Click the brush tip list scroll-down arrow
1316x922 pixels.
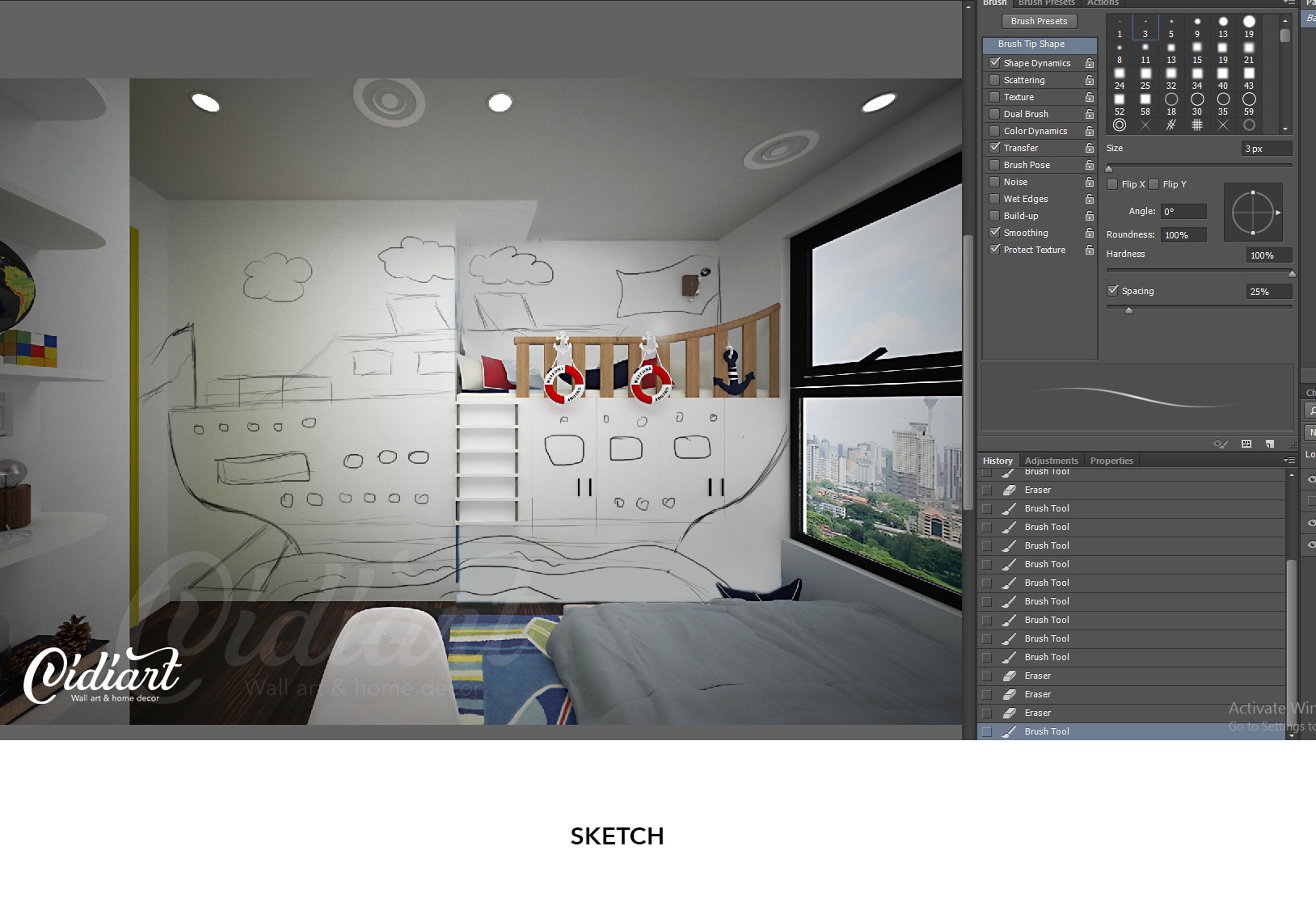1285,129
